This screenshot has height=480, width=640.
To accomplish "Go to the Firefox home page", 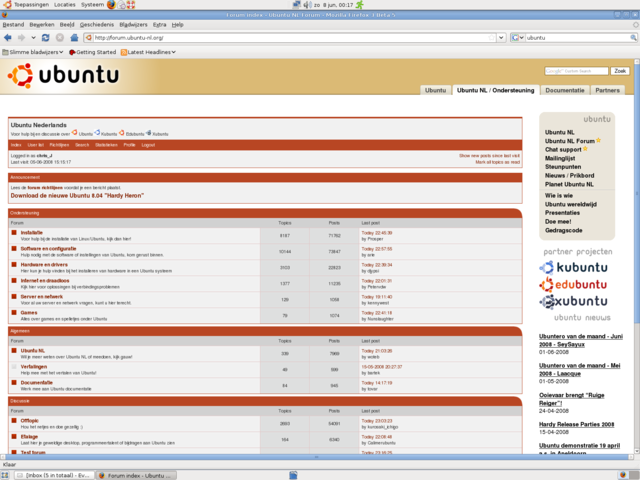I will click(x=74, y=38).
